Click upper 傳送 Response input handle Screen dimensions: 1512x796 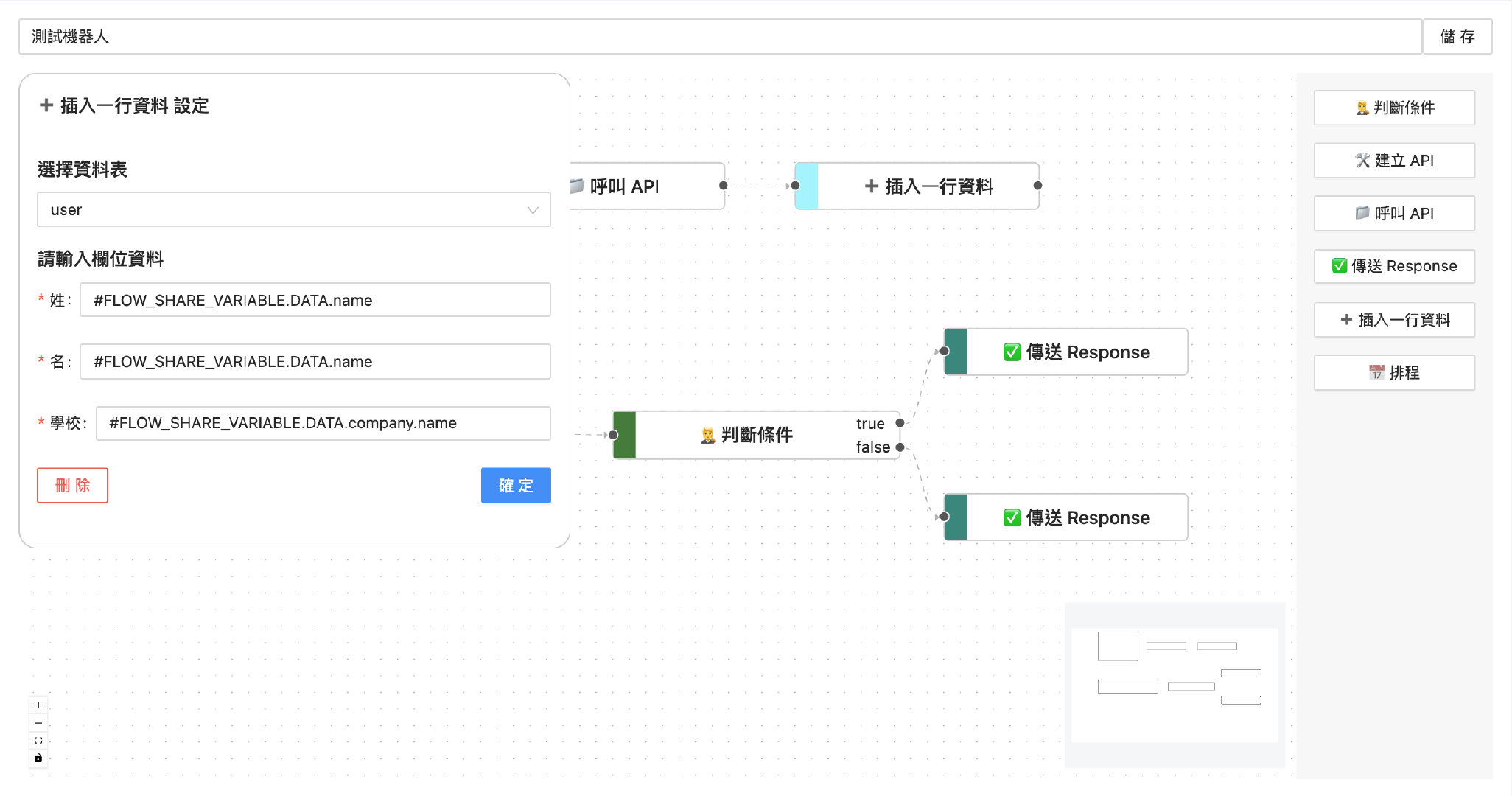(x=945, y=352)
